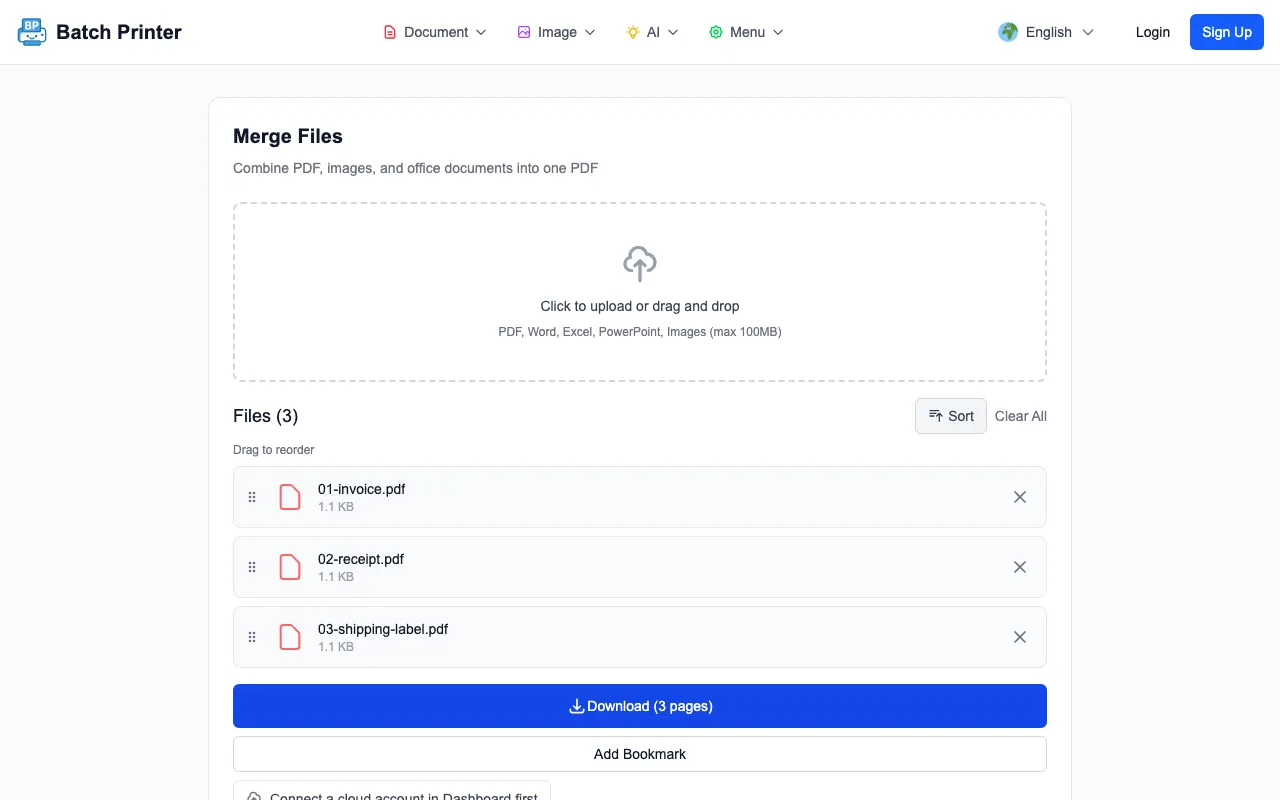Click the globe icon beside English
The width and height of the screenshot is (1280, 800).
tap(1008, 32)
